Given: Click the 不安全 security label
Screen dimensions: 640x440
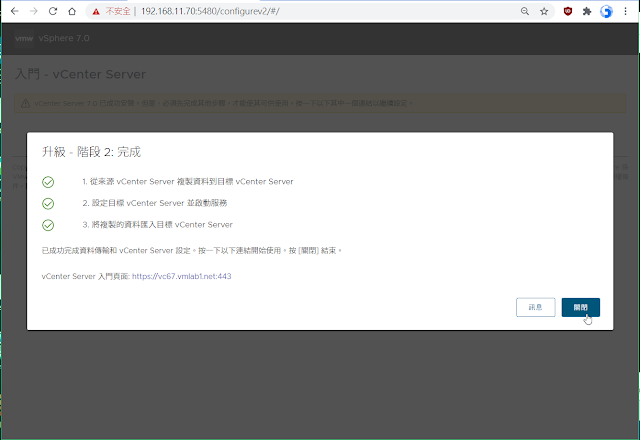Looking at the screenshot, I should (x=118, y=11).
